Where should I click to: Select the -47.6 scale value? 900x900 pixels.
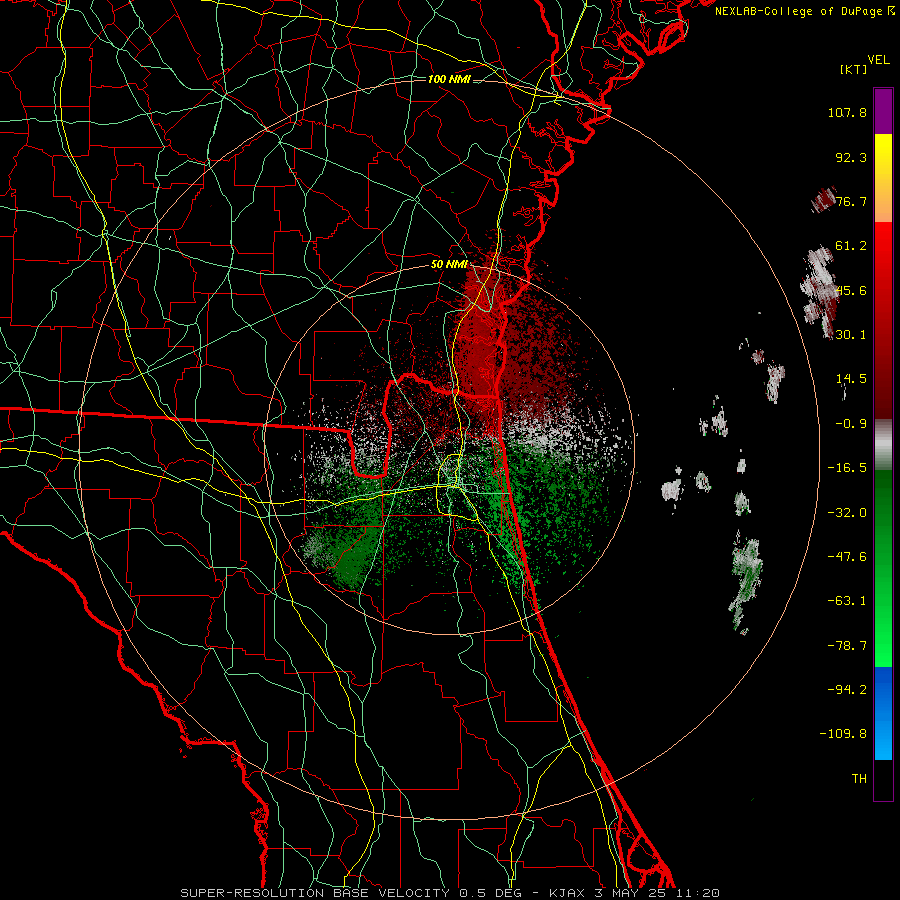[x=847, y=557]
